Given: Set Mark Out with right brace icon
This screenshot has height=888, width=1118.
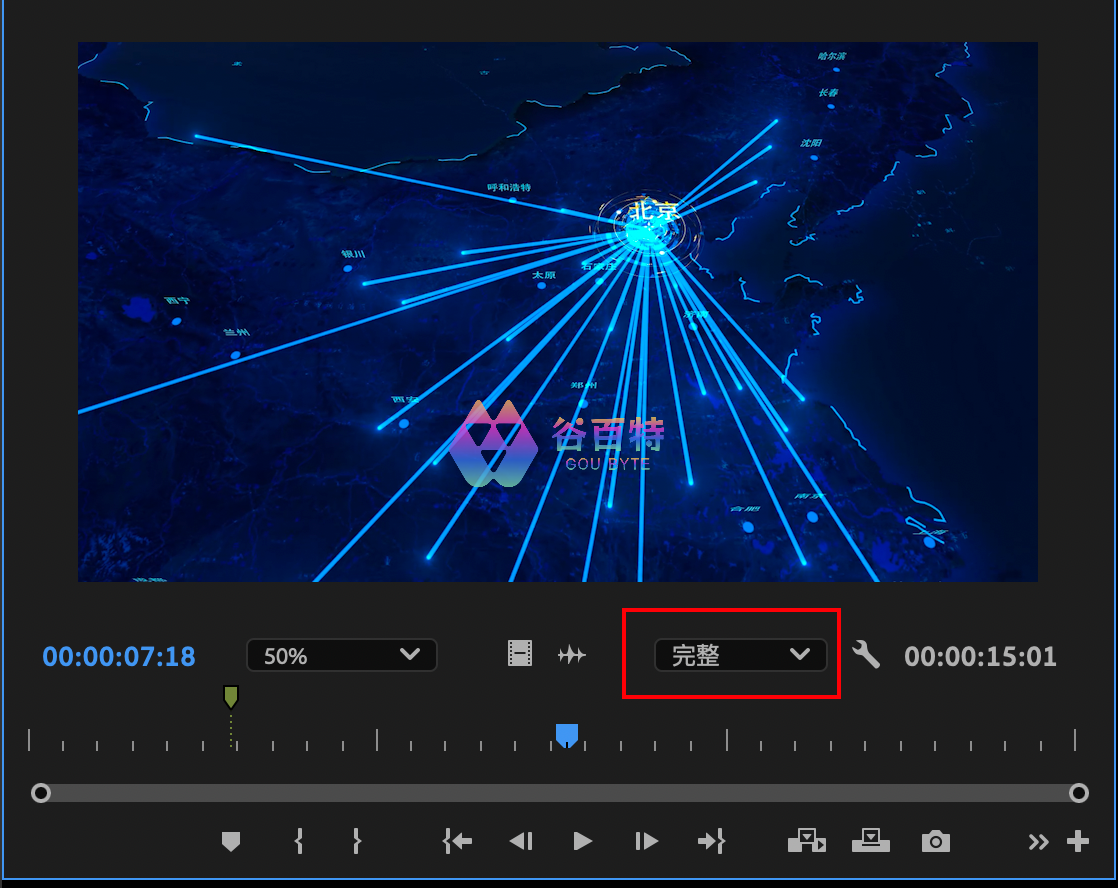Looking at the screenshot, I should point(356,842).
